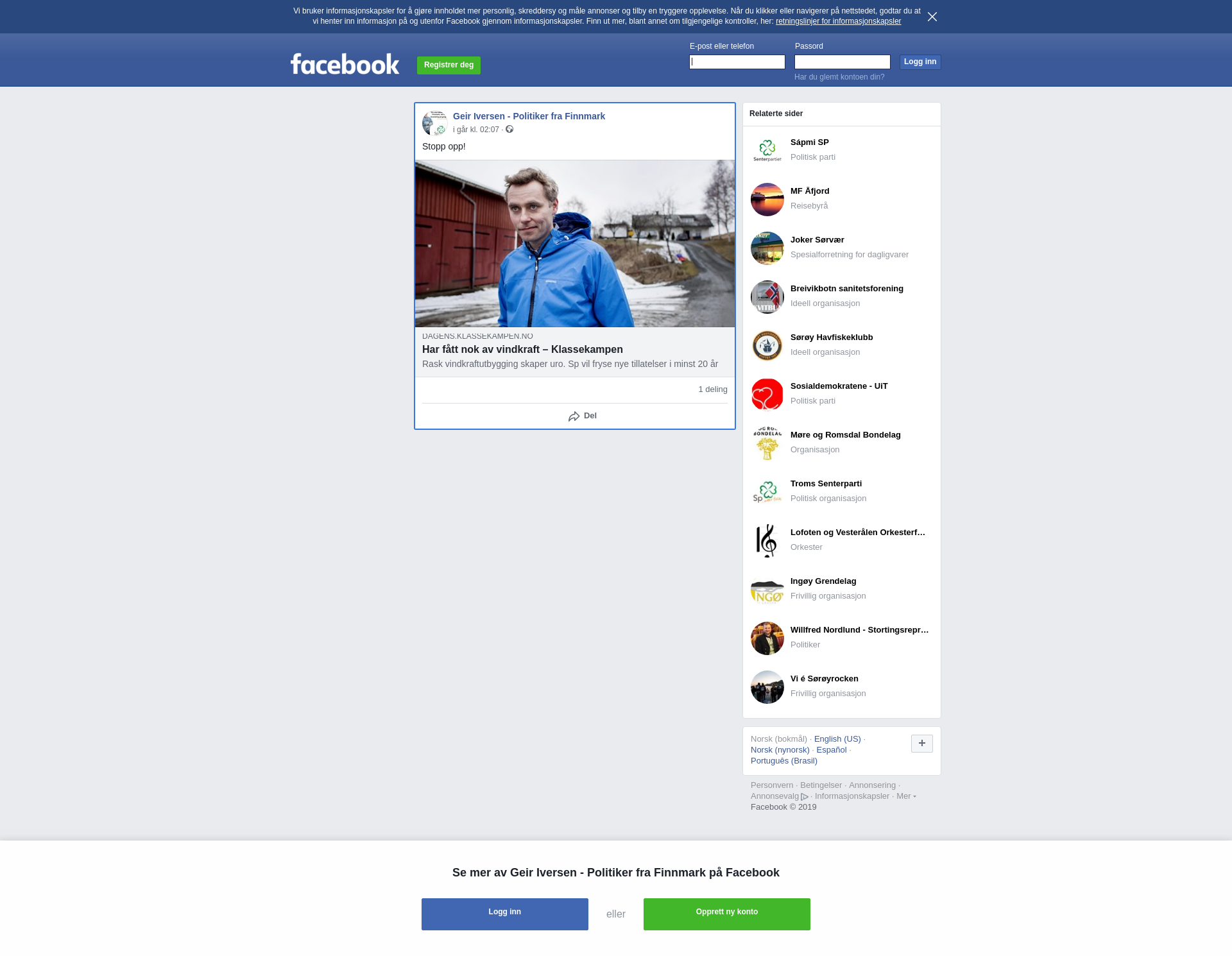
Task: Open retningslinjer for informasjonskapsler link
Action: coord(838,21)
